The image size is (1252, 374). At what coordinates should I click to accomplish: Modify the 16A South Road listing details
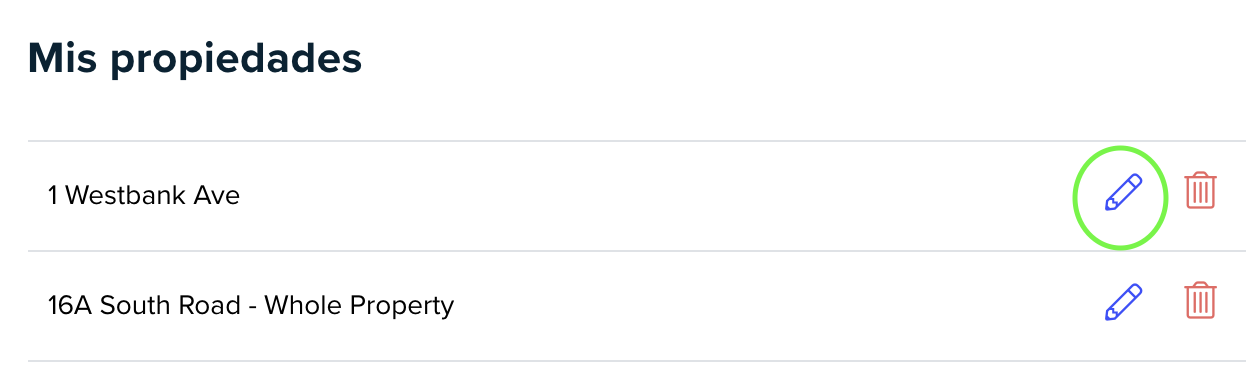click(1122, 302)
